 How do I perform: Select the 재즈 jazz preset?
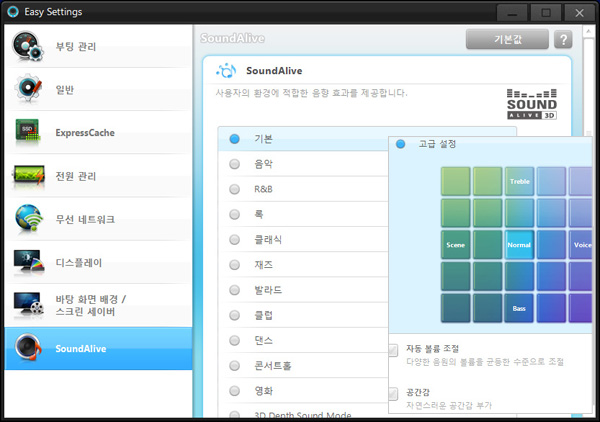(234, 264)
